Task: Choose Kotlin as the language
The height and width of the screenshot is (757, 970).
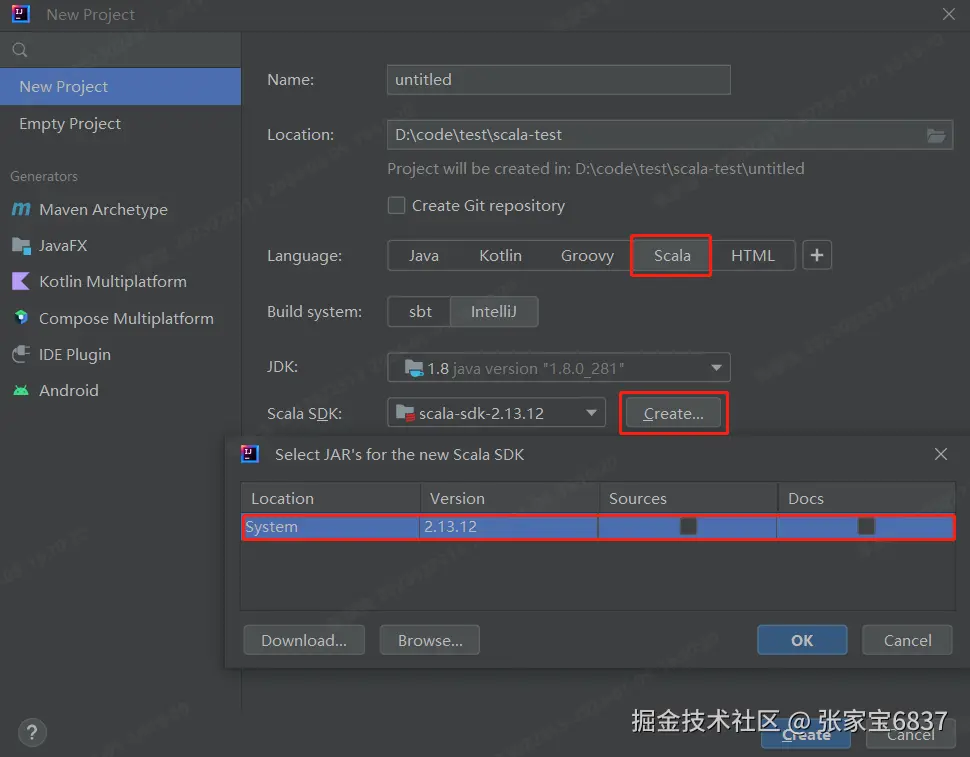Action: click(x=500, y=255)
